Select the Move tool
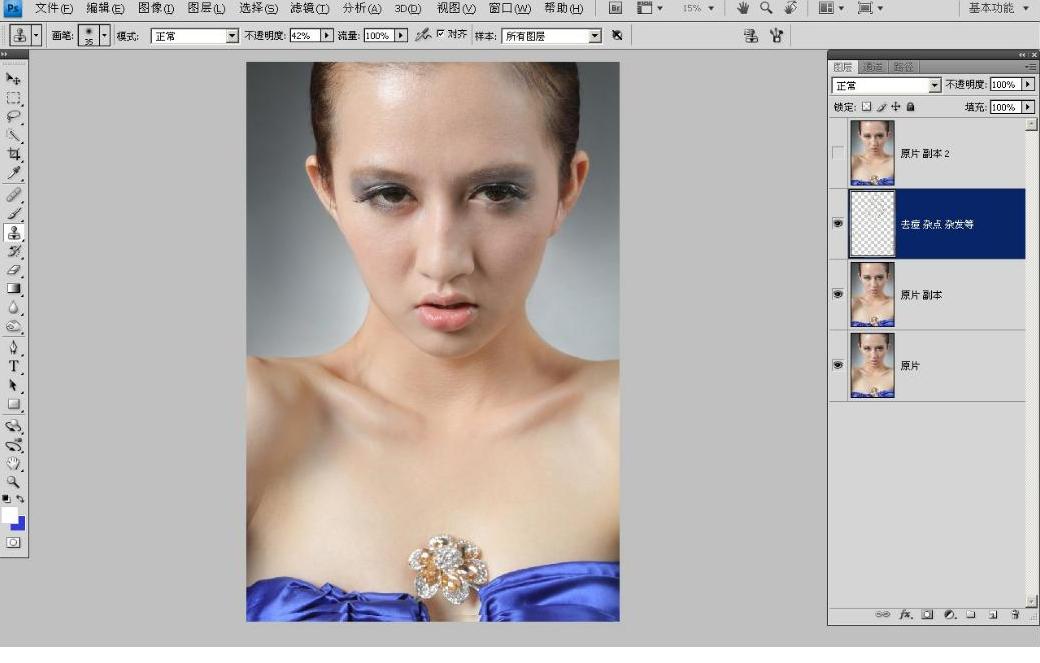The width and height of the screenshot is (1040, 663). click(x=13, y=79)
